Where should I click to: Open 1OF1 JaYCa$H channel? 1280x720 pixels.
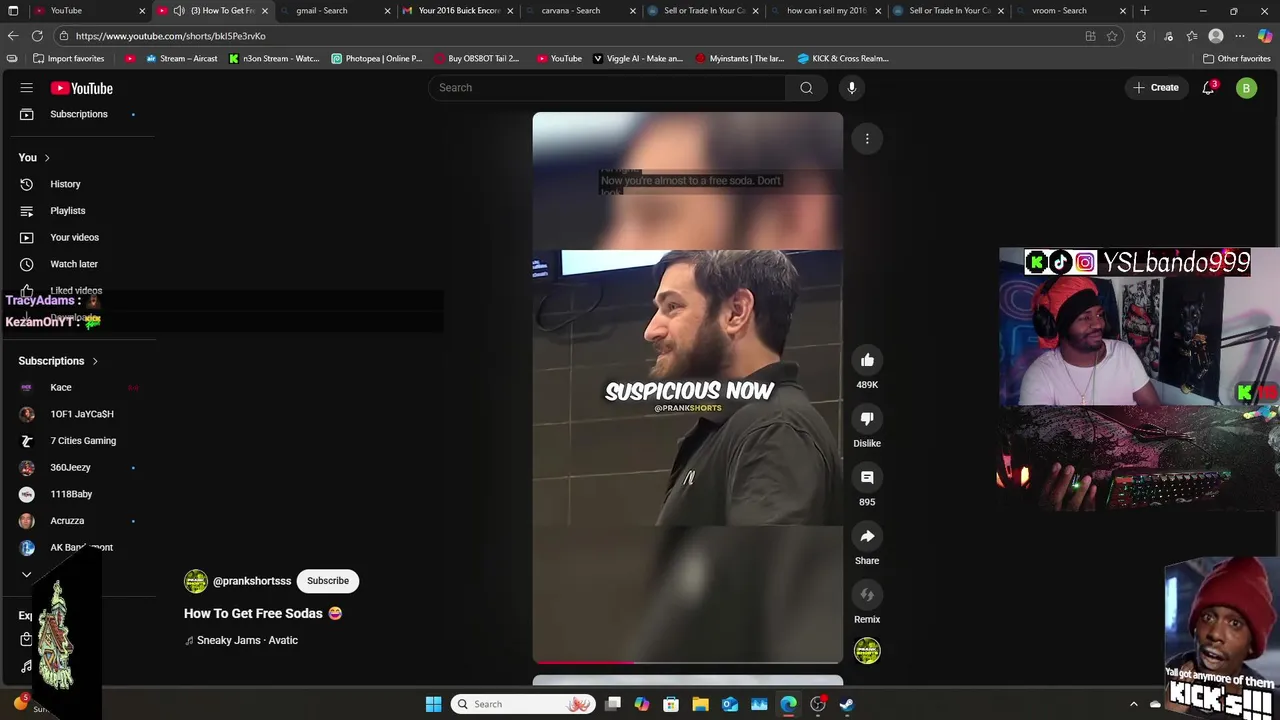[80, 414]
